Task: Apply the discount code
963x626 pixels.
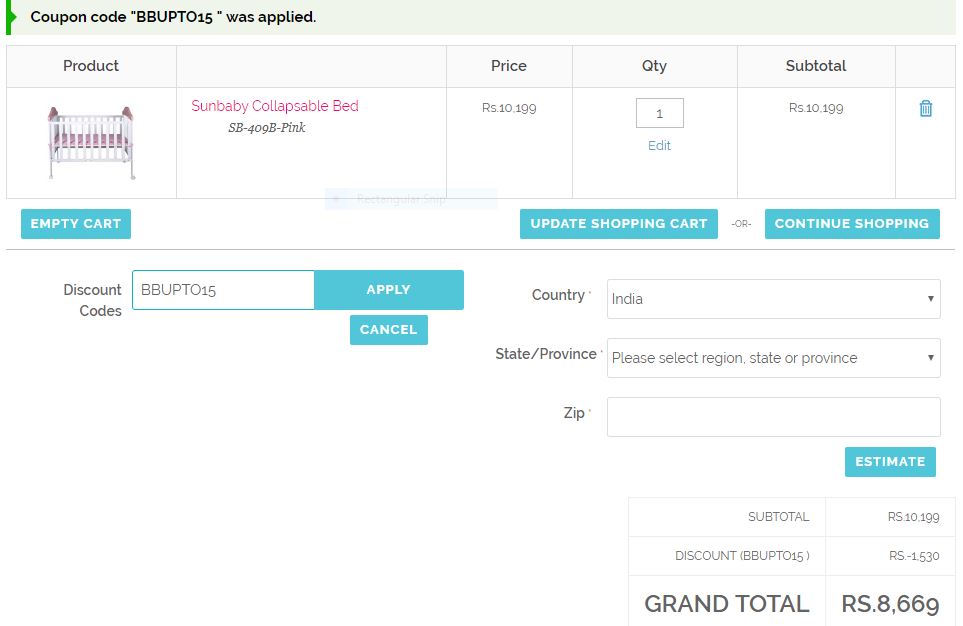Action: 388,290
